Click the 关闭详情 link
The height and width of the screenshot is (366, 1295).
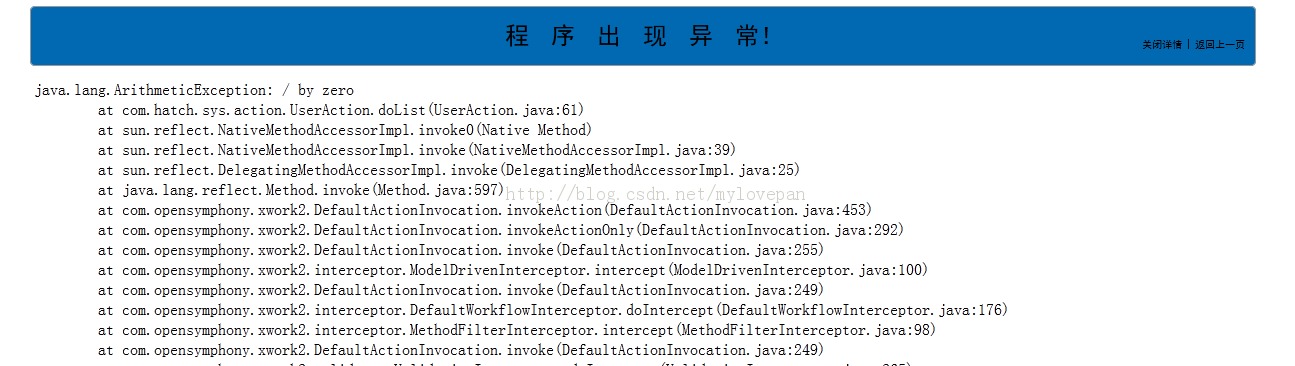pos(1162,45)
